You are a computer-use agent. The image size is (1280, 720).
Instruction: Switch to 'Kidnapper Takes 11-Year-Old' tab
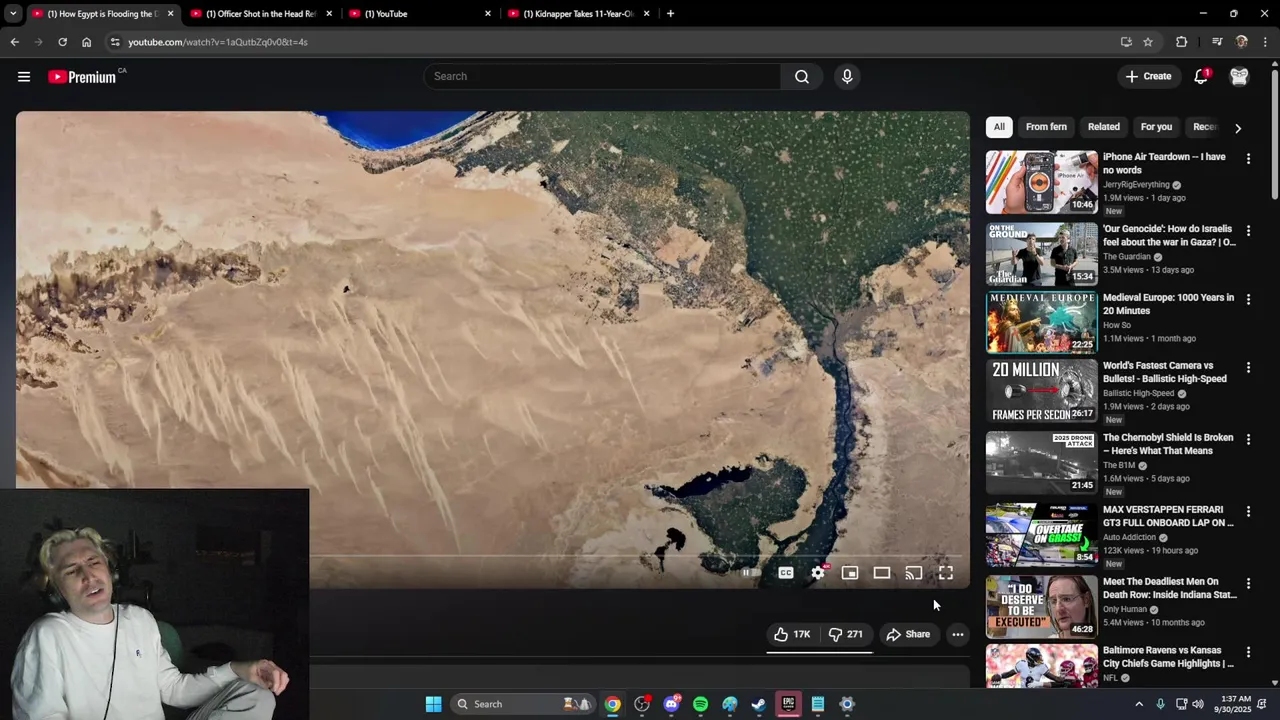pyautogui.click(x=578, y=14)
